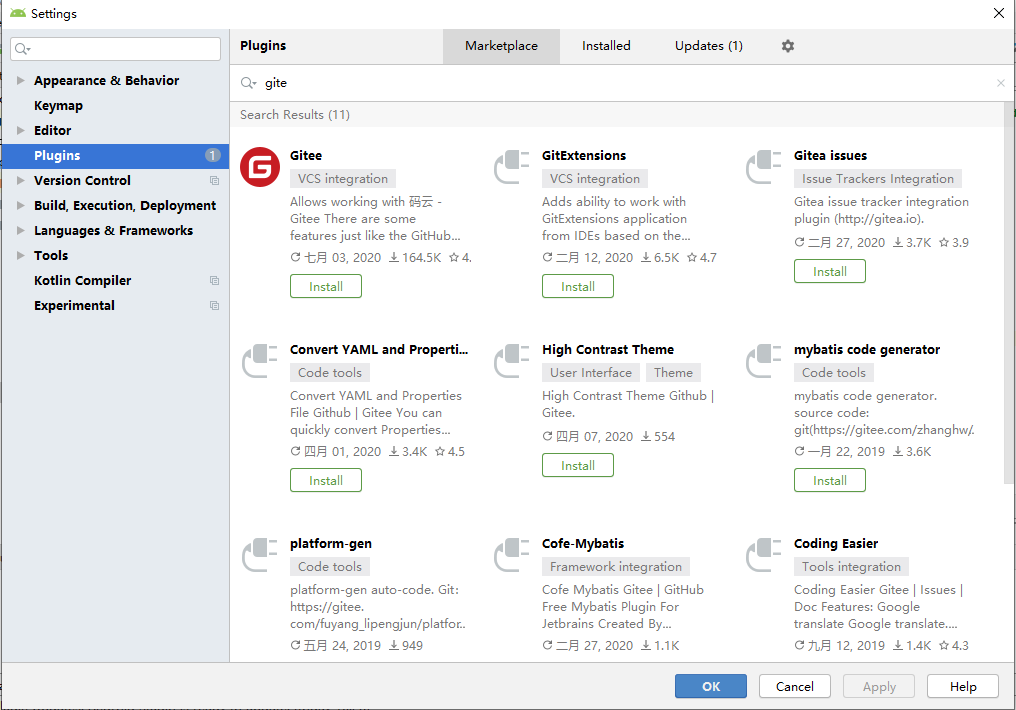Screen dimensions: 1016x710
Task: Click the High Contrast Theme plugin icon
Action: [x=512, y=361]
